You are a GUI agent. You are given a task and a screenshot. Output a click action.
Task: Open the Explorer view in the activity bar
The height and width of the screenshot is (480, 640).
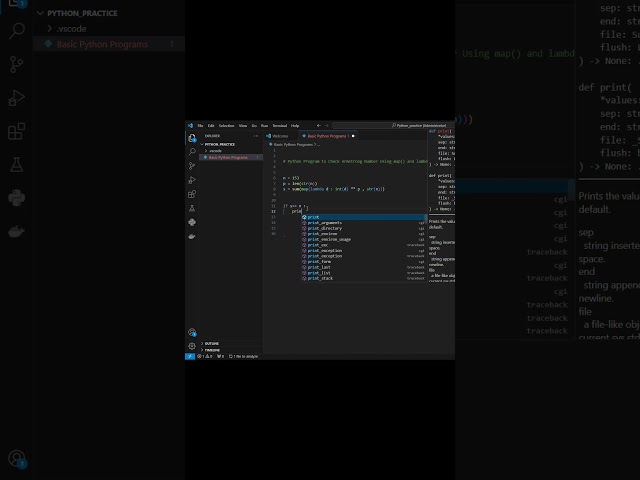192,138
